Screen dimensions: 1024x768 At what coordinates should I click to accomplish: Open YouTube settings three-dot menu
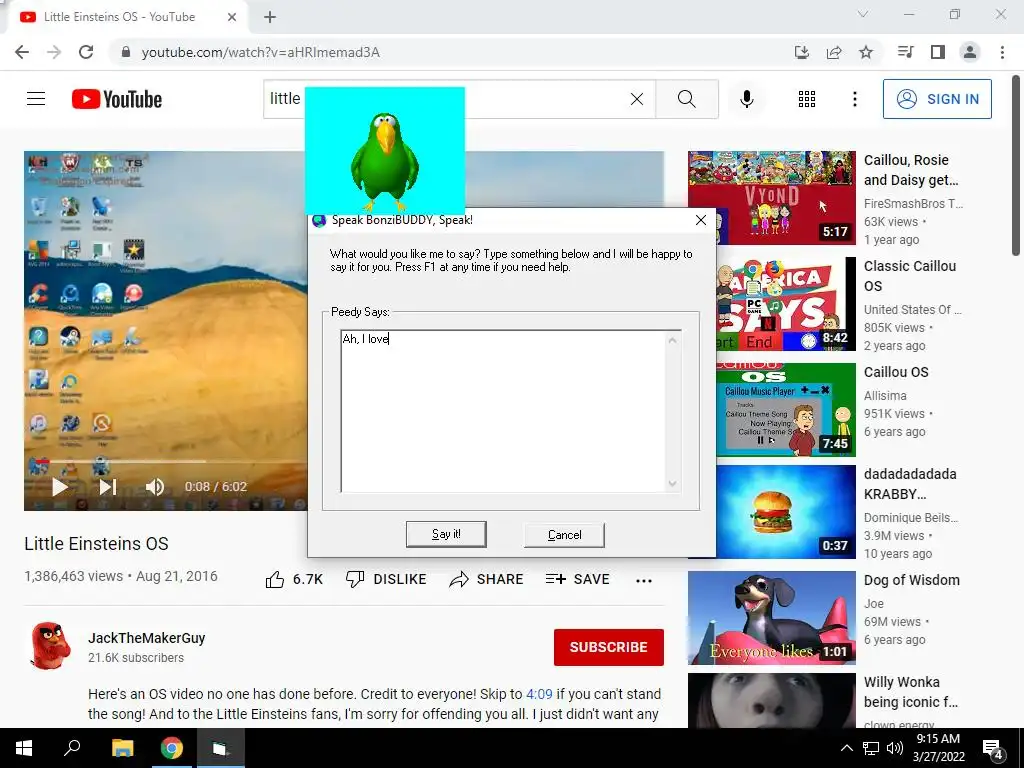coord(854,99)
